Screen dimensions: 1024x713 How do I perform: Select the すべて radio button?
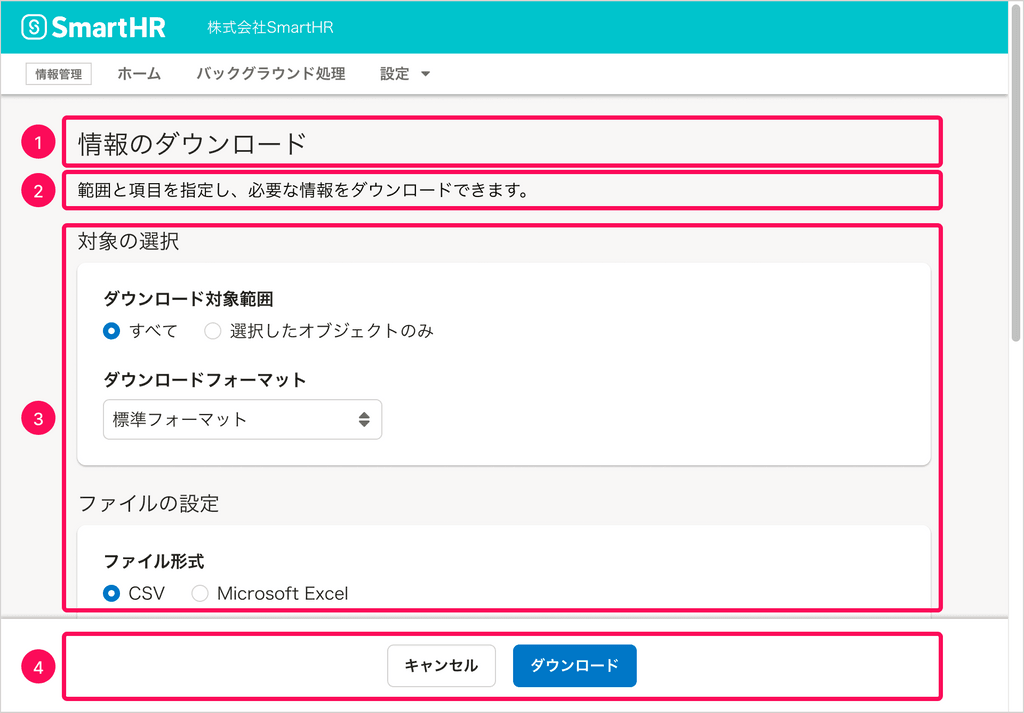[x=111, y=331]
